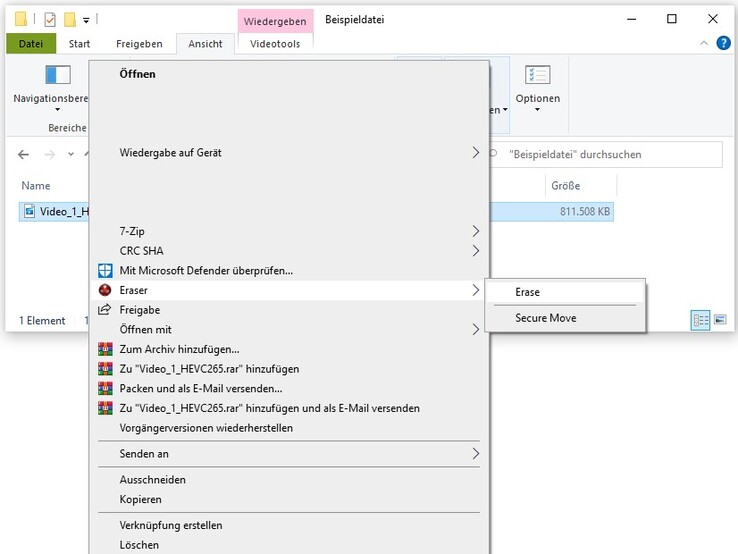Expand Wiedergabe auf Gerät submenu arrow
Image resolution: width=738 pixels, height=554 pixels.
[x=476, y=153]
